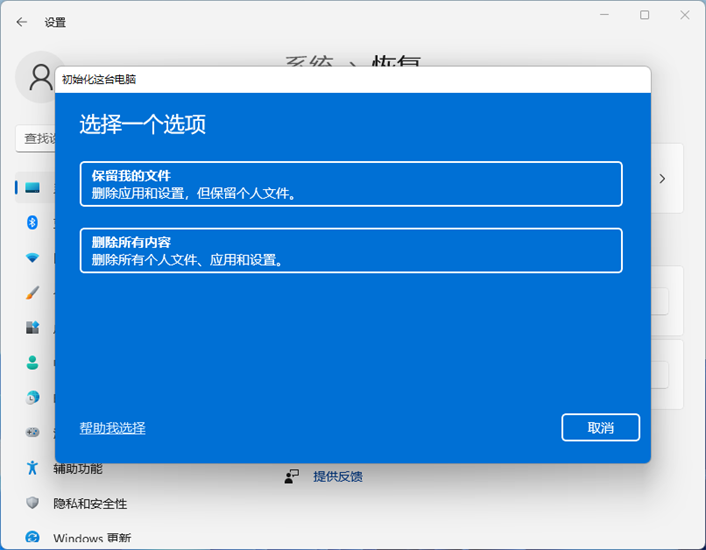Click the user profile avatar
The height and width of the screenshot is (550, 706).
tap(40, 76)
